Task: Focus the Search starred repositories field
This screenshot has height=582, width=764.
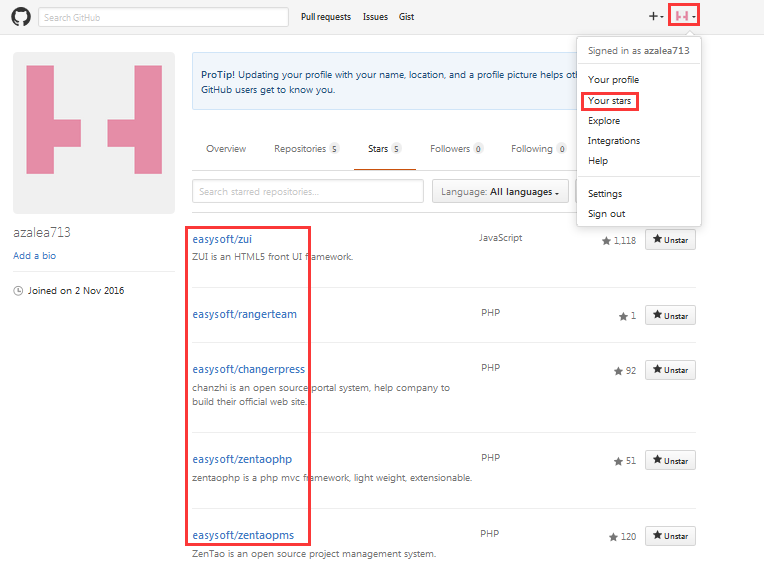Action: [x=308, y=191]
